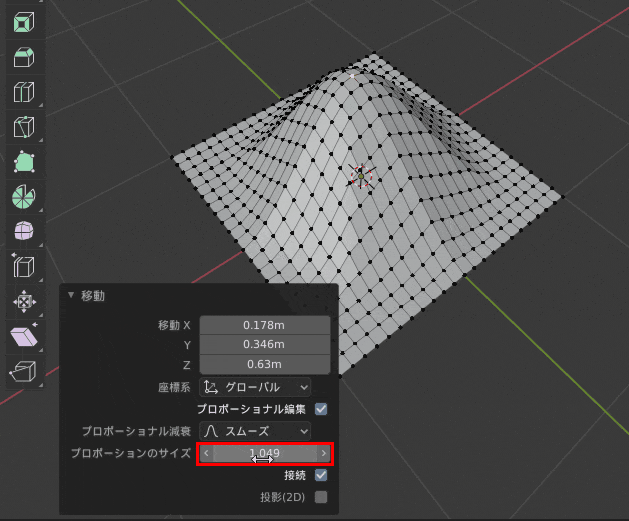Select the Smooth vertices tool

(24, 231)
